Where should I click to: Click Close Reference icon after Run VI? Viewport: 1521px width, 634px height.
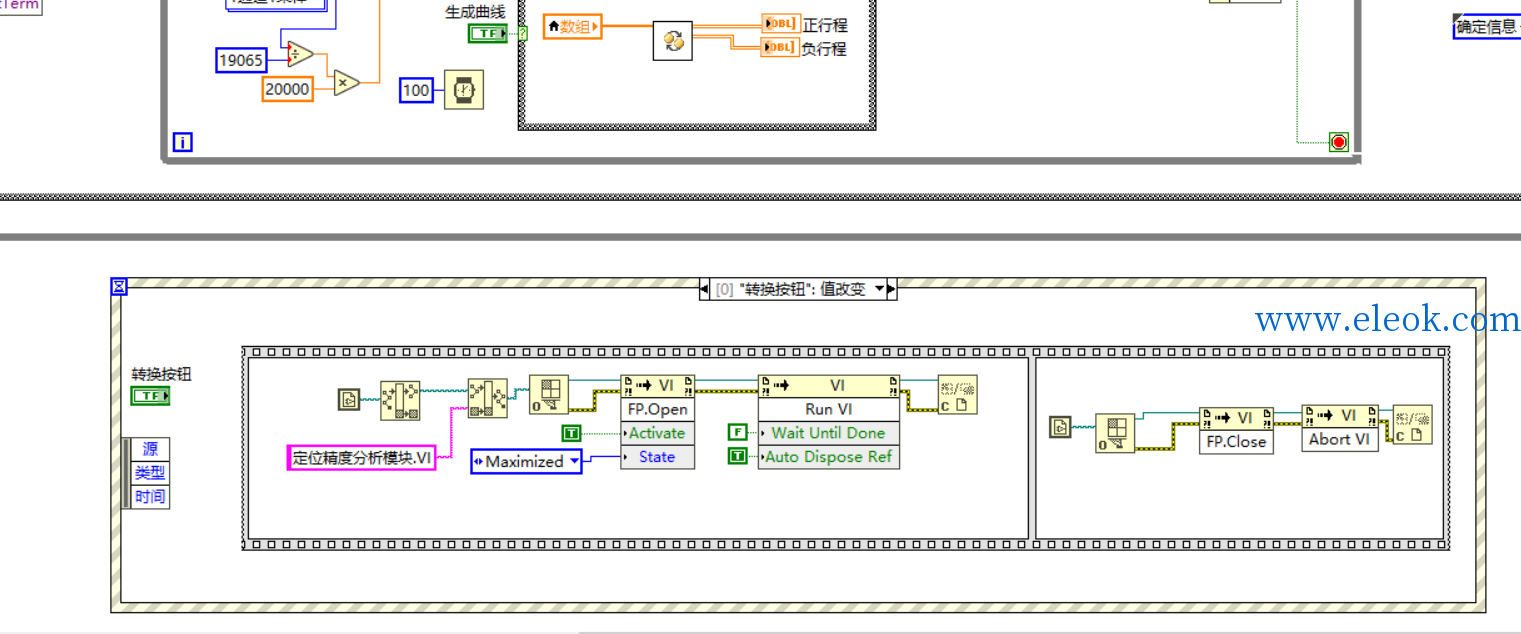coord(957,395)
